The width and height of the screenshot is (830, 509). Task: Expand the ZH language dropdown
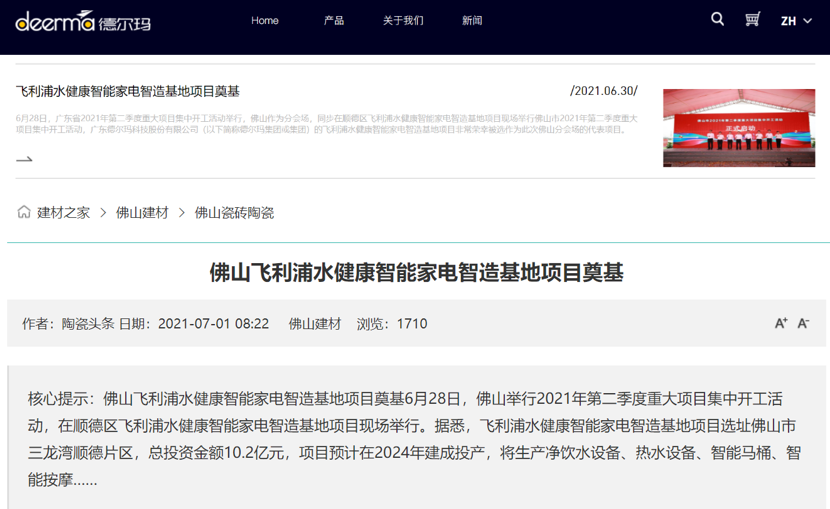796,21
